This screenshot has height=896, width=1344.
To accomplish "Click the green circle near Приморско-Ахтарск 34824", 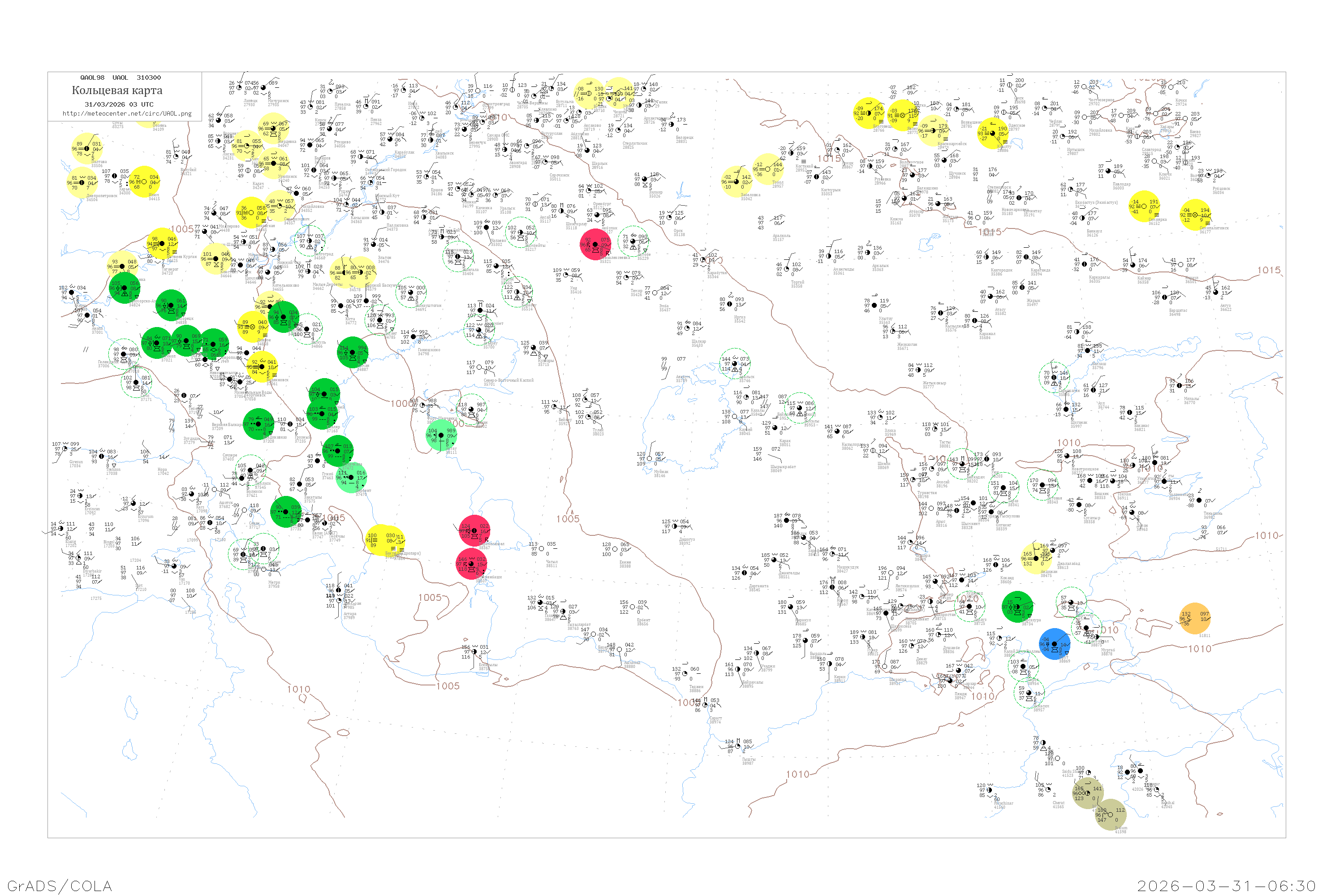I will point(124,288).
